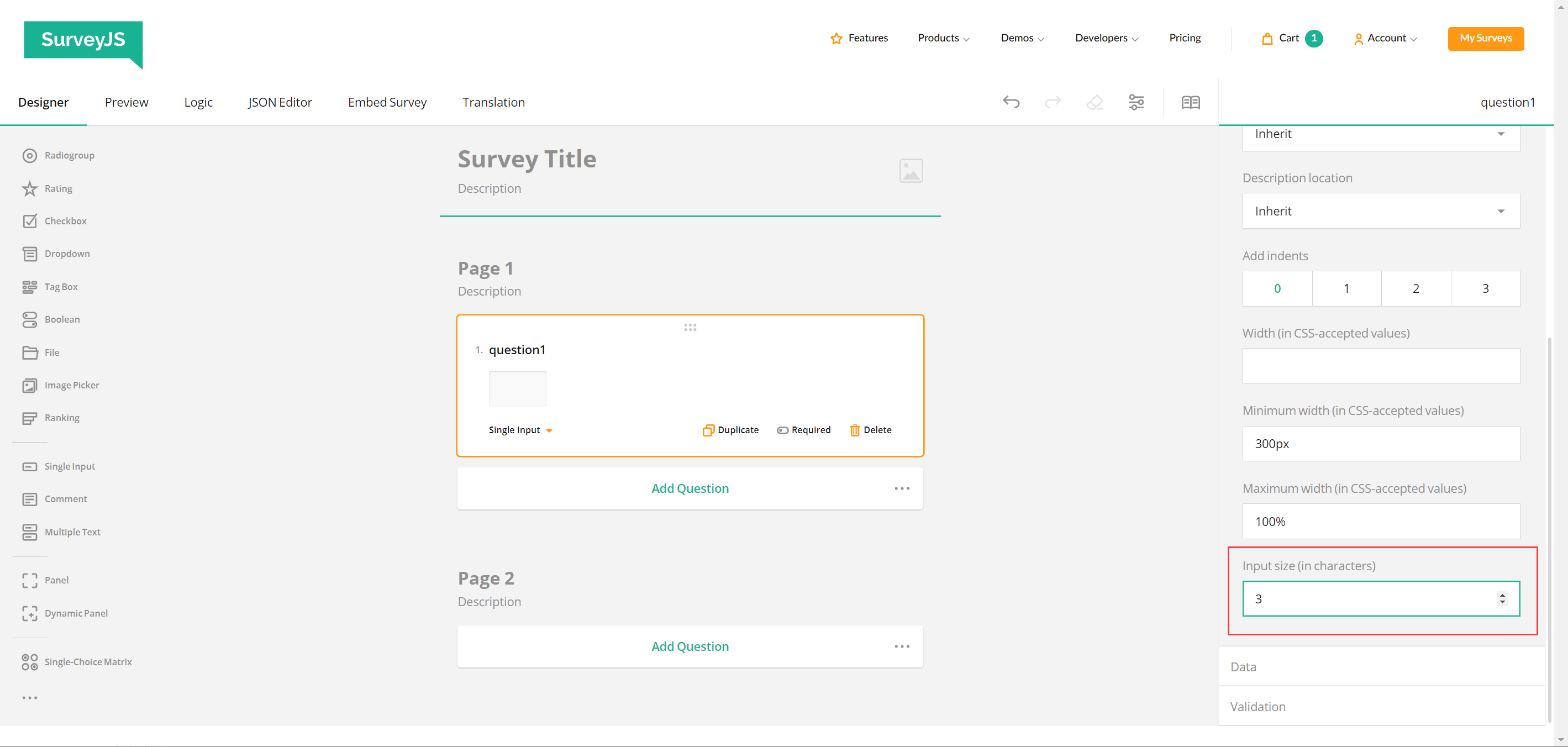Click the survey settings gear icon

1136,102
